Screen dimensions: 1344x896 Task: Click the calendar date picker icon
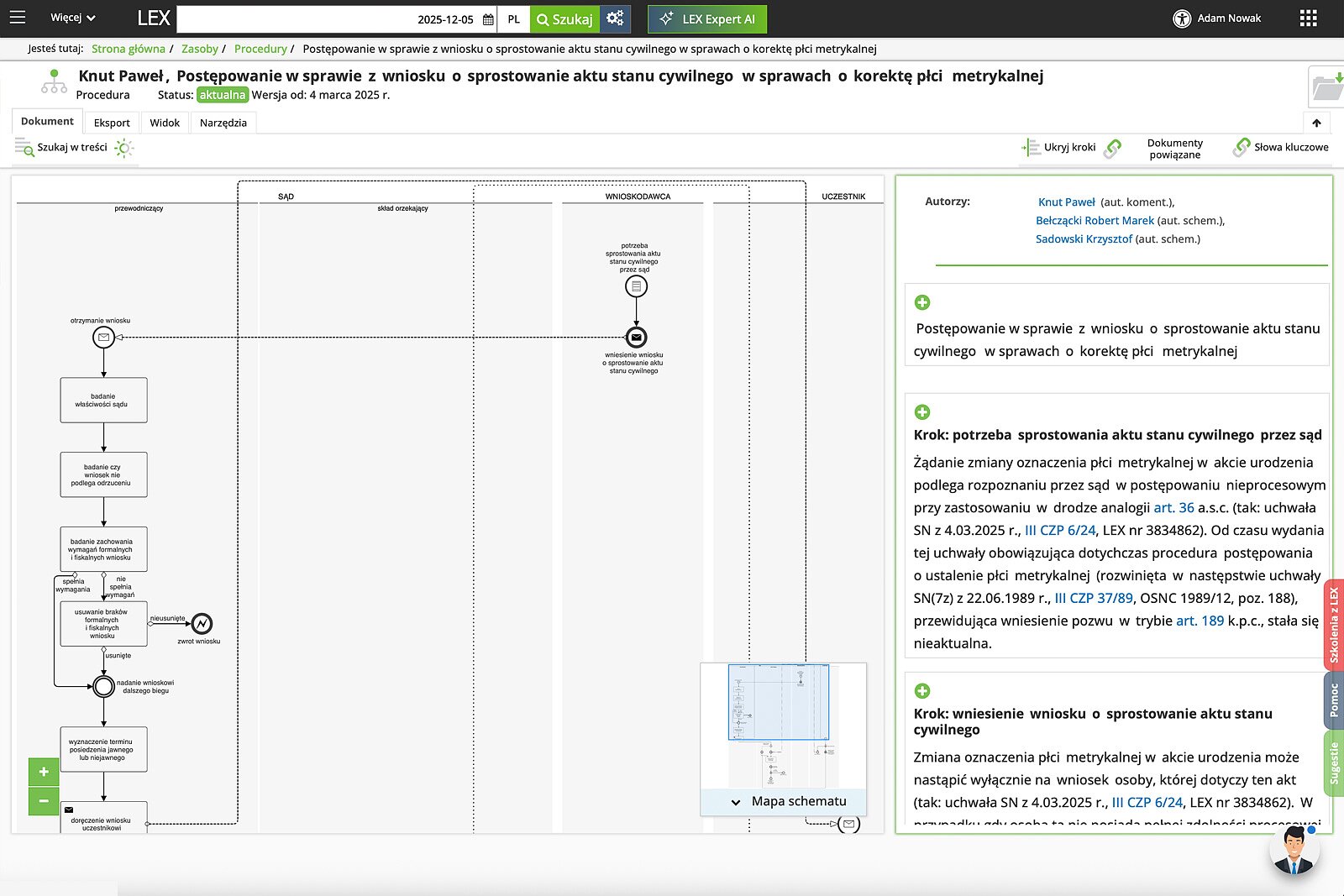click(488, 19)
